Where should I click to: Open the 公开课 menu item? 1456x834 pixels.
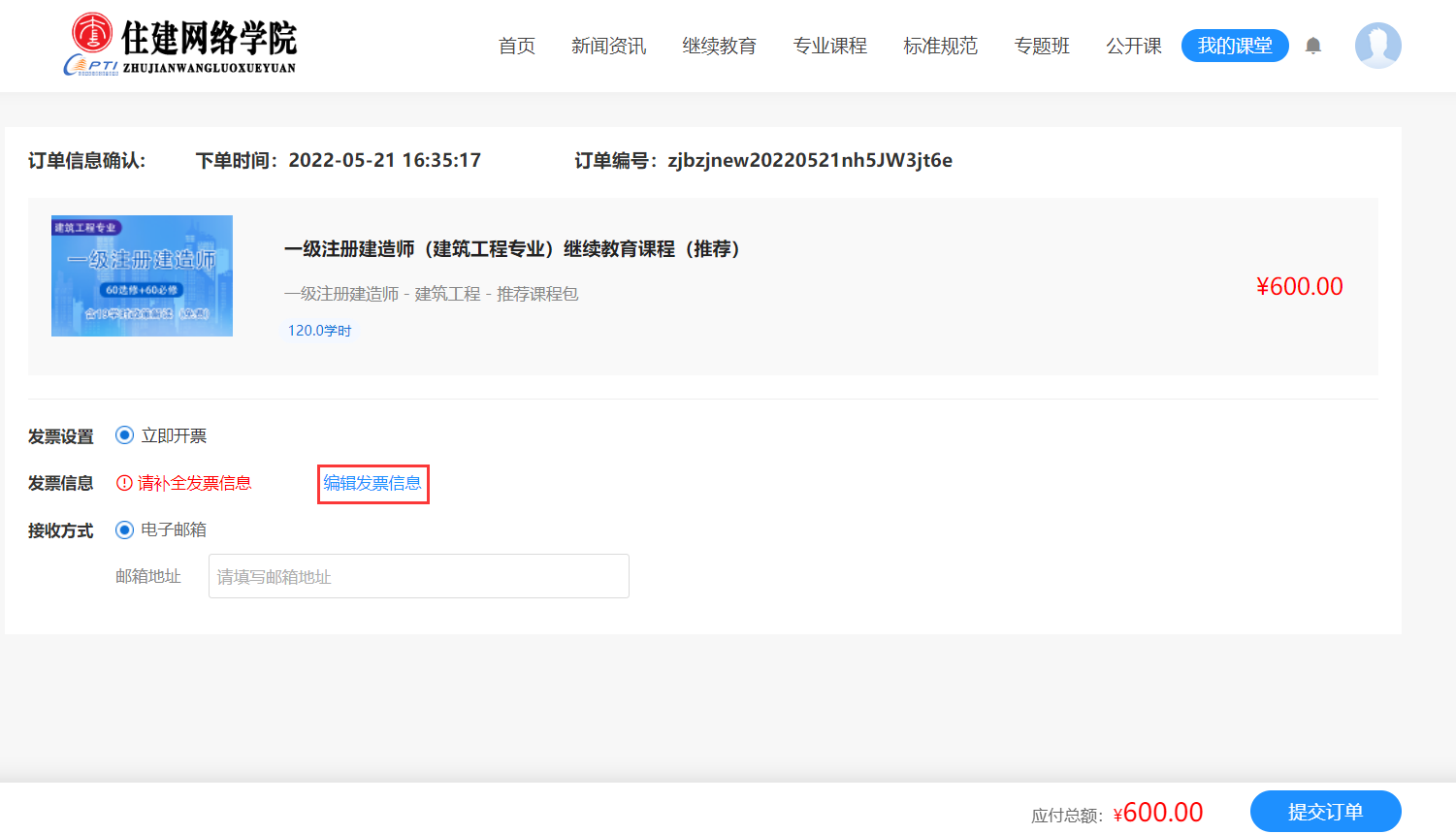(x=1134, y=46)
